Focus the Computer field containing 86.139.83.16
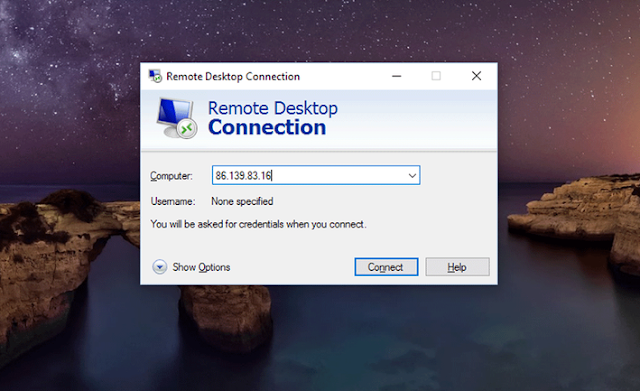The image size is (640, 391). click(x=316, y=175)
